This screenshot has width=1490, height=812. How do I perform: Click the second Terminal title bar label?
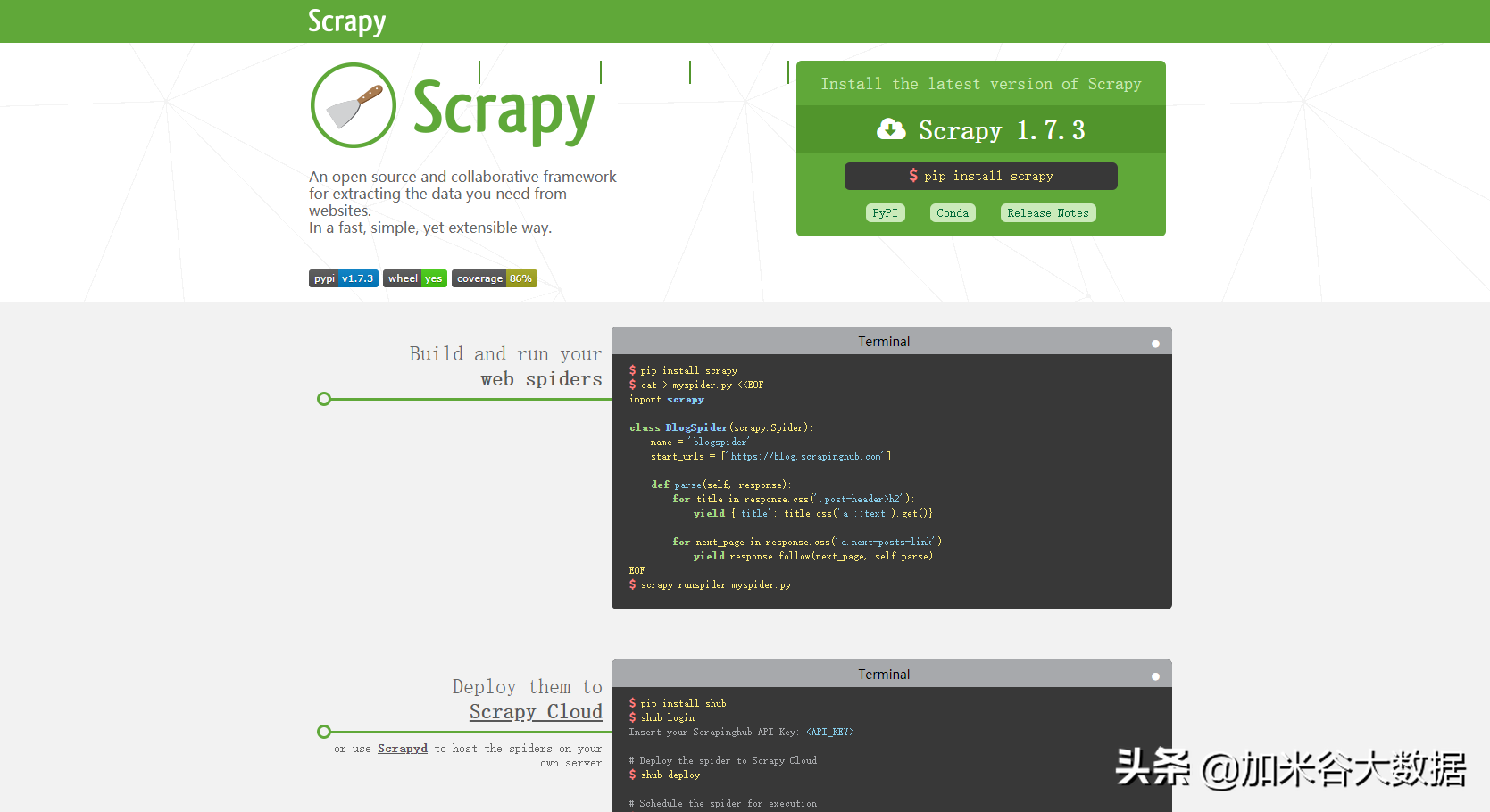pyautogui.click(x=884, y=675)
